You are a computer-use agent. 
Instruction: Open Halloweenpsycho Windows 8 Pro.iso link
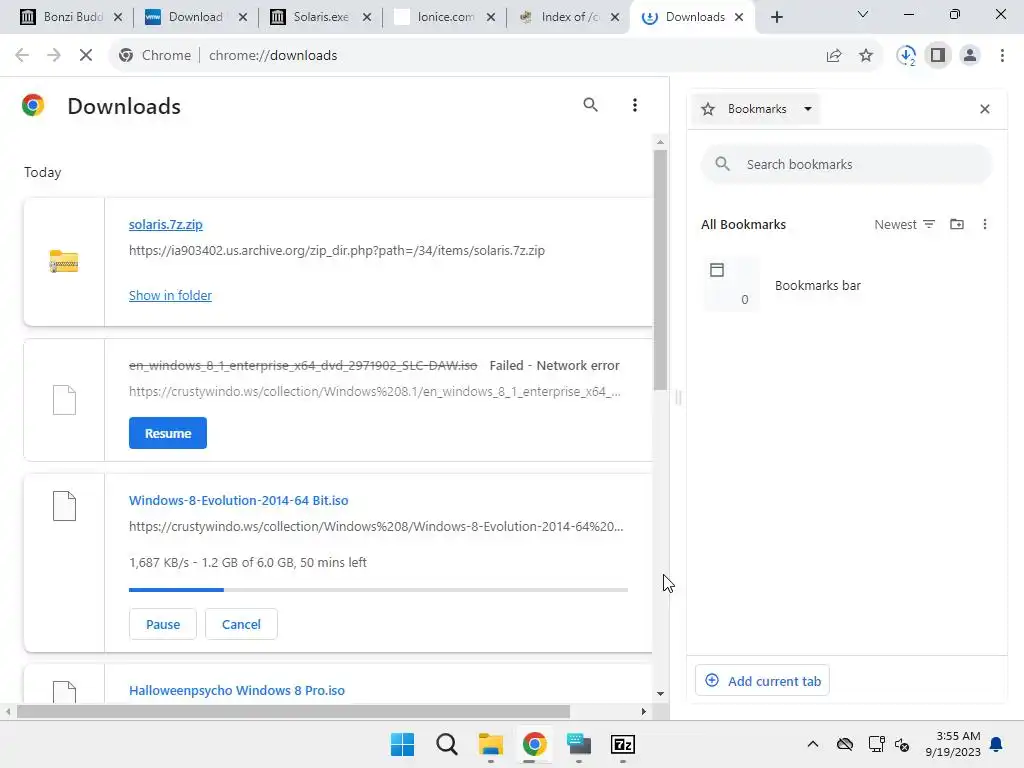[236, 690]
